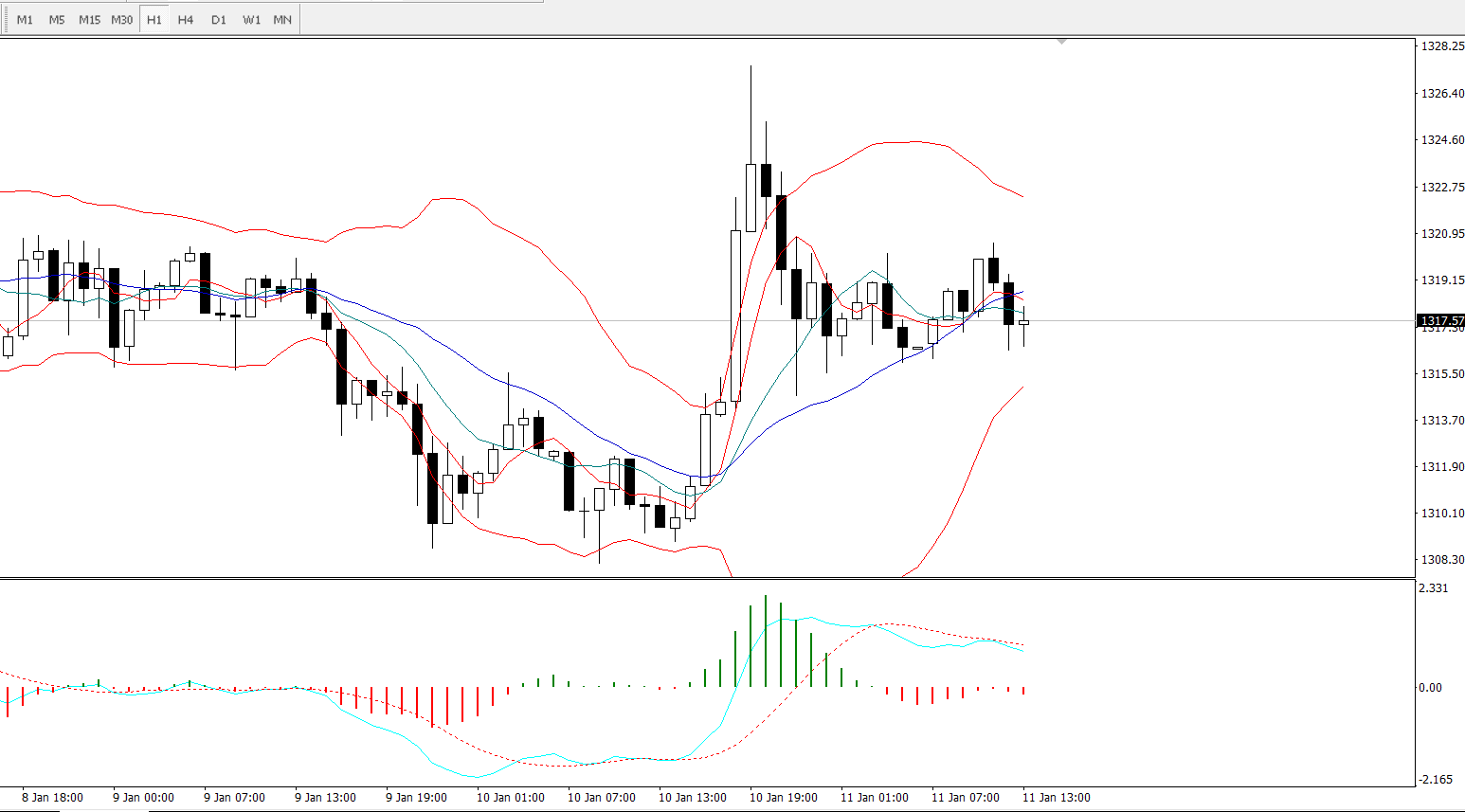Set chart period to M15
This screenshot has width=1465, height=812.
(x=89, y=20)
